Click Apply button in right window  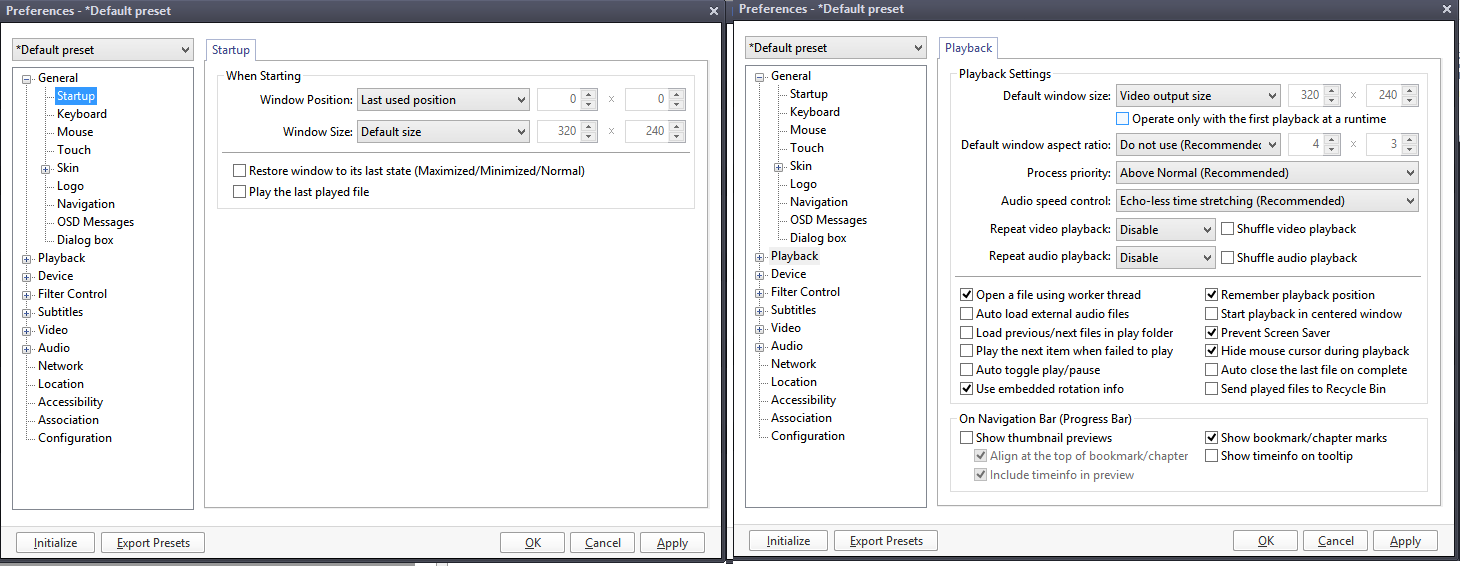(x=1405, y=541)
